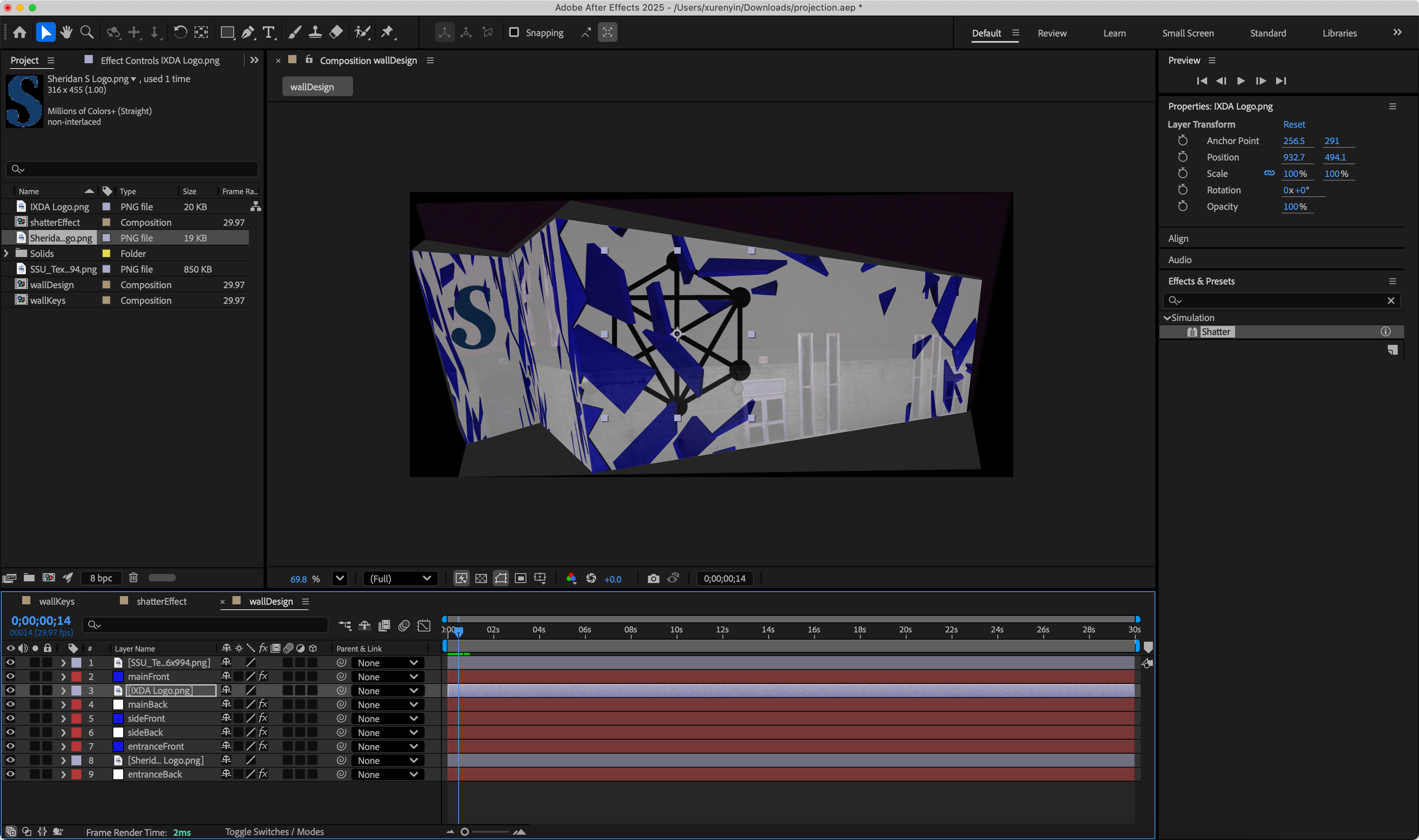
Task: Expand the Solids folder in Project panel
Action: coord(6,253)
